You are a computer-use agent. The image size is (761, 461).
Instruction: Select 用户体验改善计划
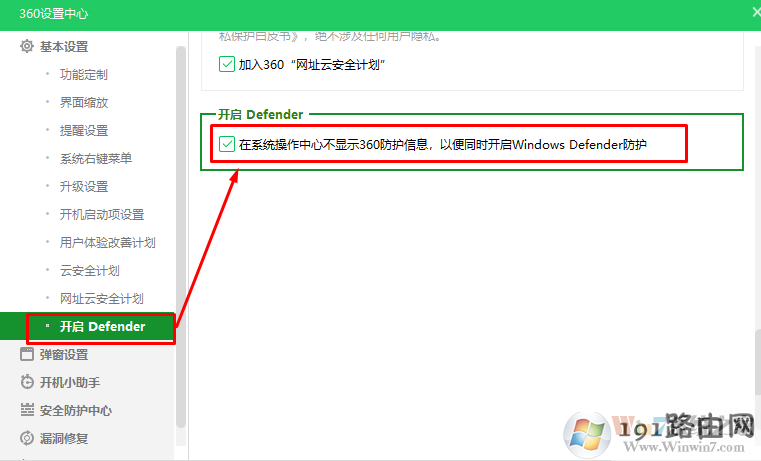(108, 243)
